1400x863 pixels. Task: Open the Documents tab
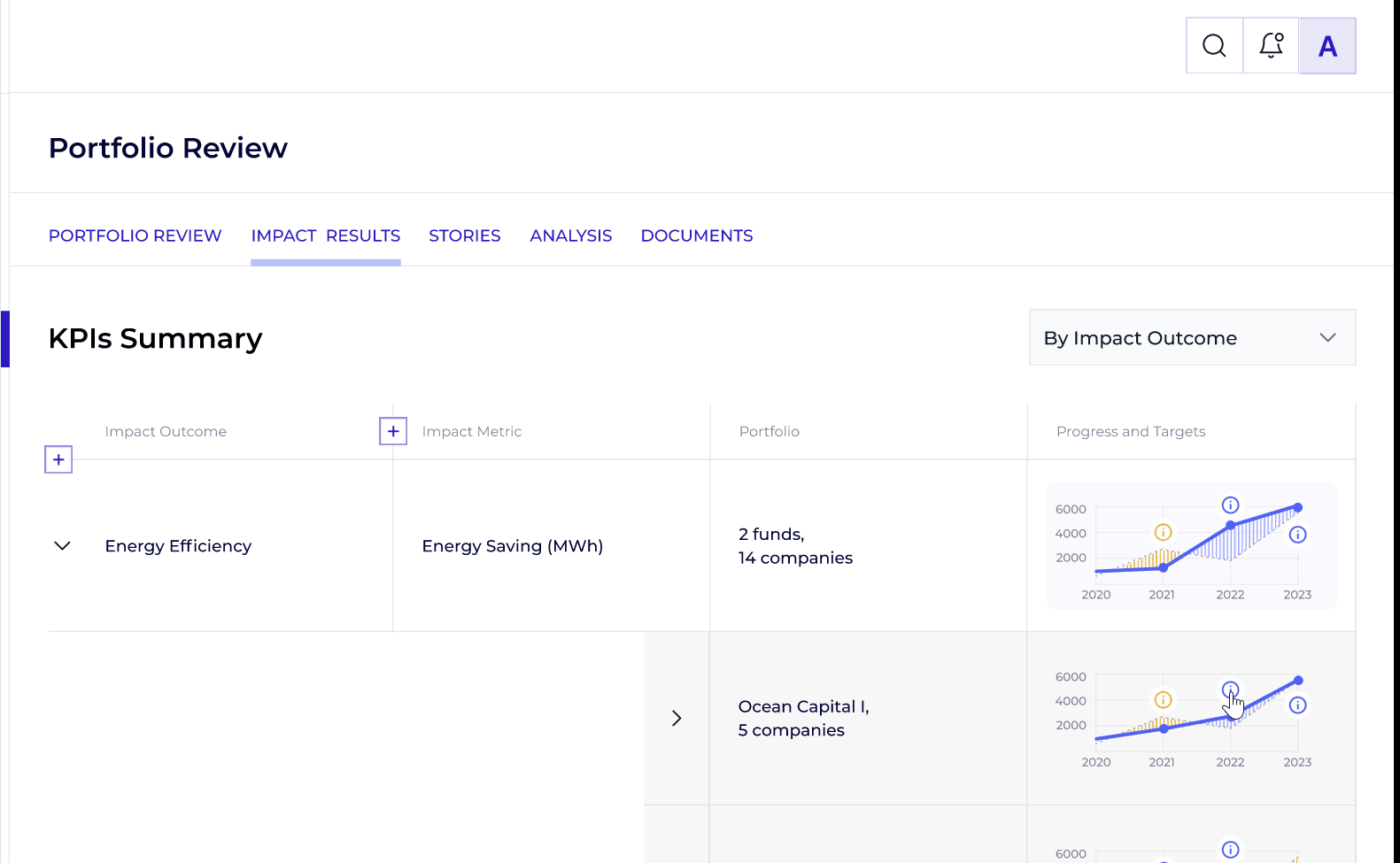tap(696, 235)
